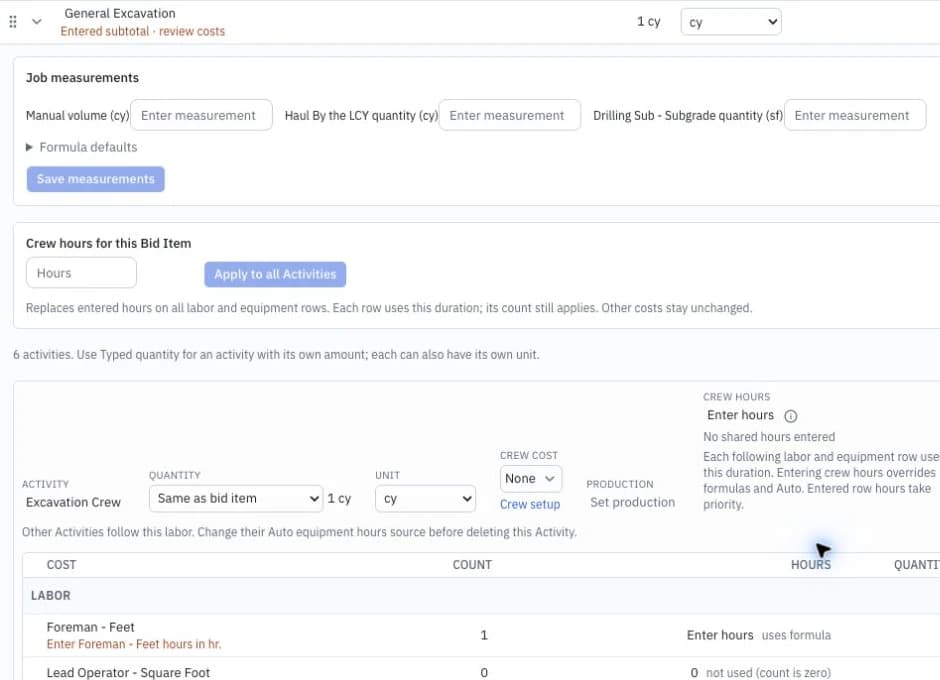This screenshot has width=940, height=680.
Task: Grab the drag handle beside General Excavation
Action: coord(13,22)
